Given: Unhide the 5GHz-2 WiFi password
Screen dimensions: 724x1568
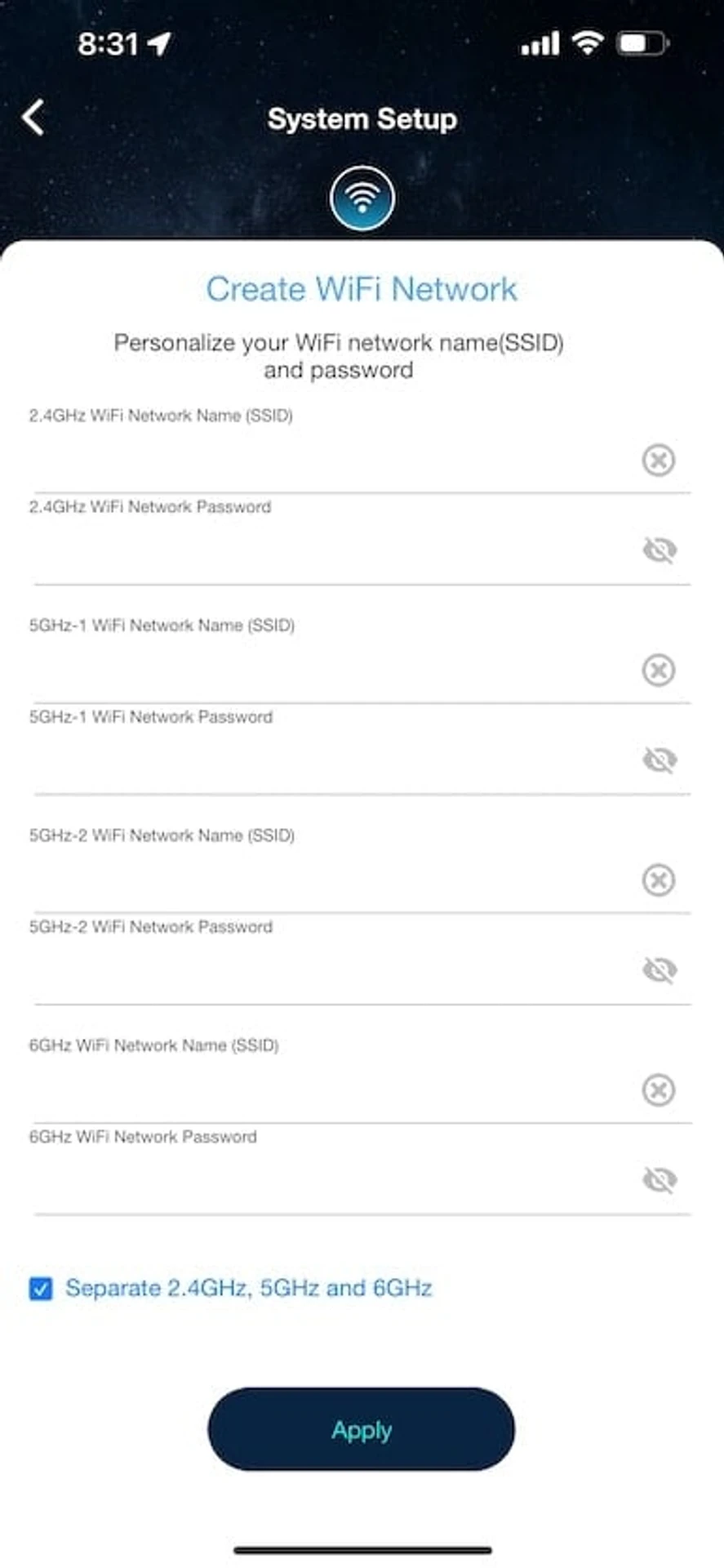Looking at the screenshot, I should coord(660,969).
